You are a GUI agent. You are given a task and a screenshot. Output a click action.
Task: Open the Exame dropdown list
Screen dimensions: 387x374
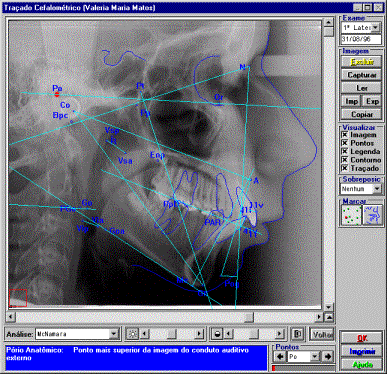point(376,28)
